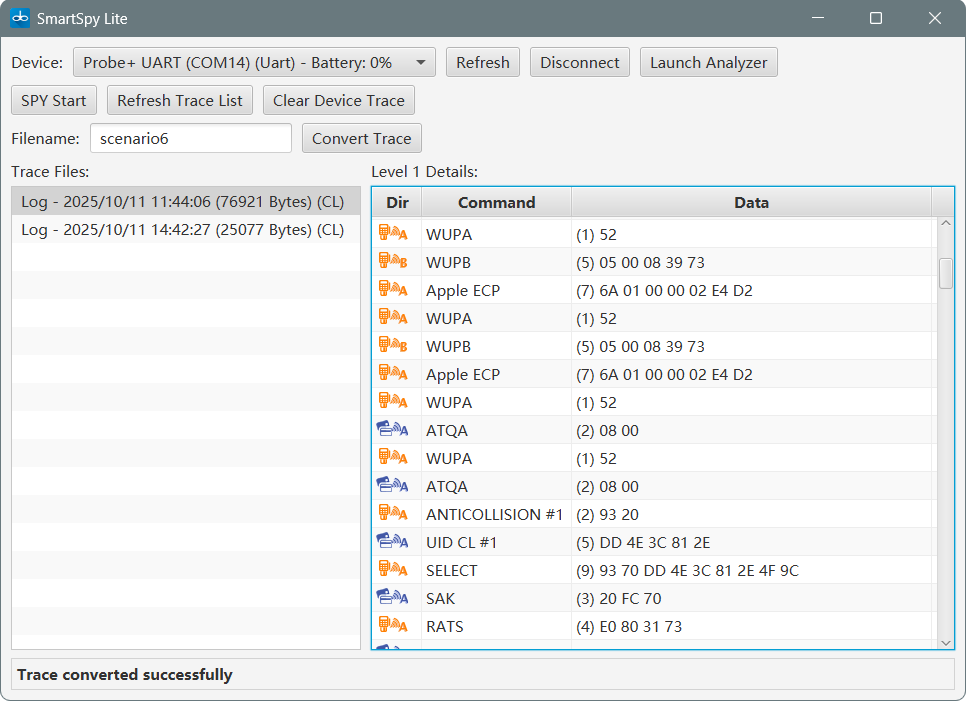Click the type B direction icon of the first WUPB row
The image size is (966, 701).
[x=392, y=261]
